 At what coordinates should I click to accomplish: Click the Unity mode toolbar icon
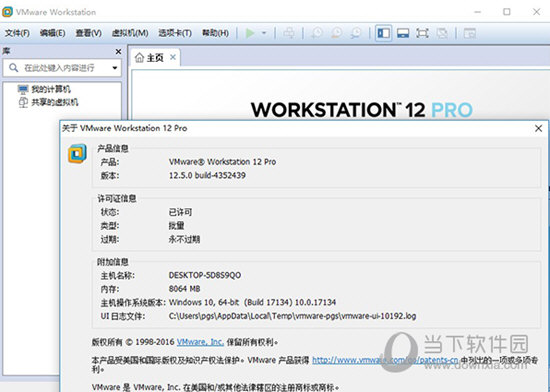pyautogui.click(x=442, y=33)
